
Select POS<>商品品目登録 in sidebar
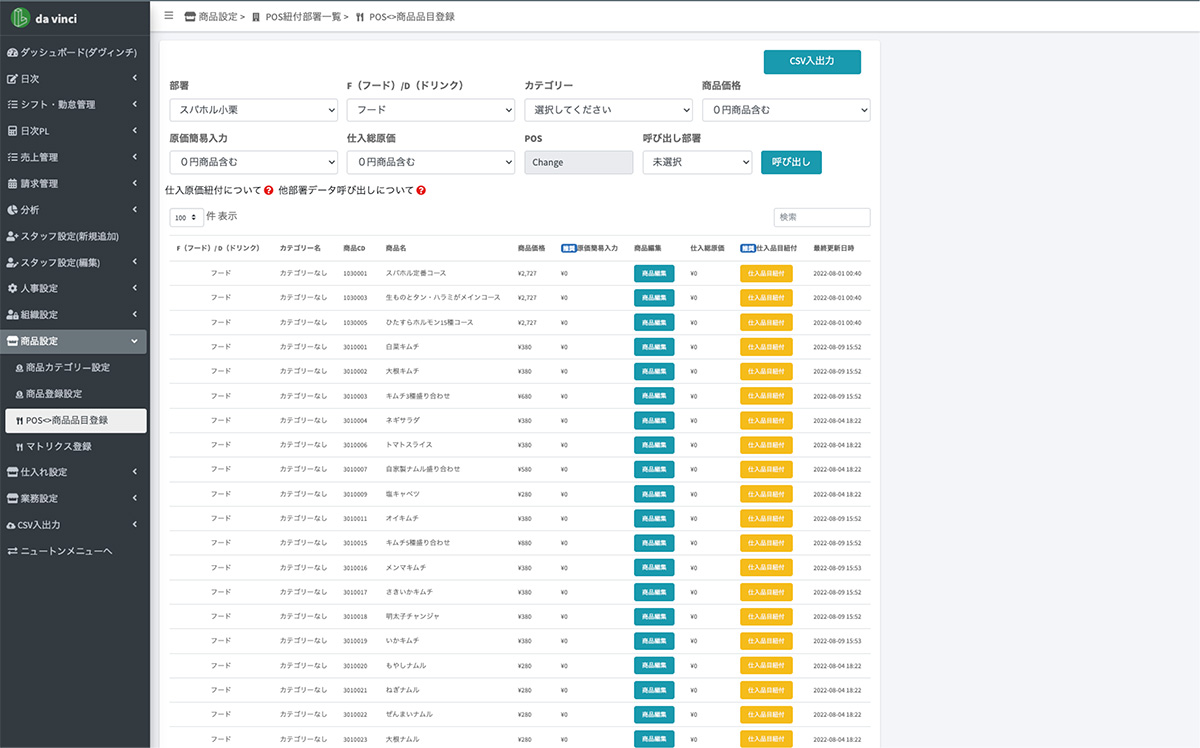pos(75,420)
